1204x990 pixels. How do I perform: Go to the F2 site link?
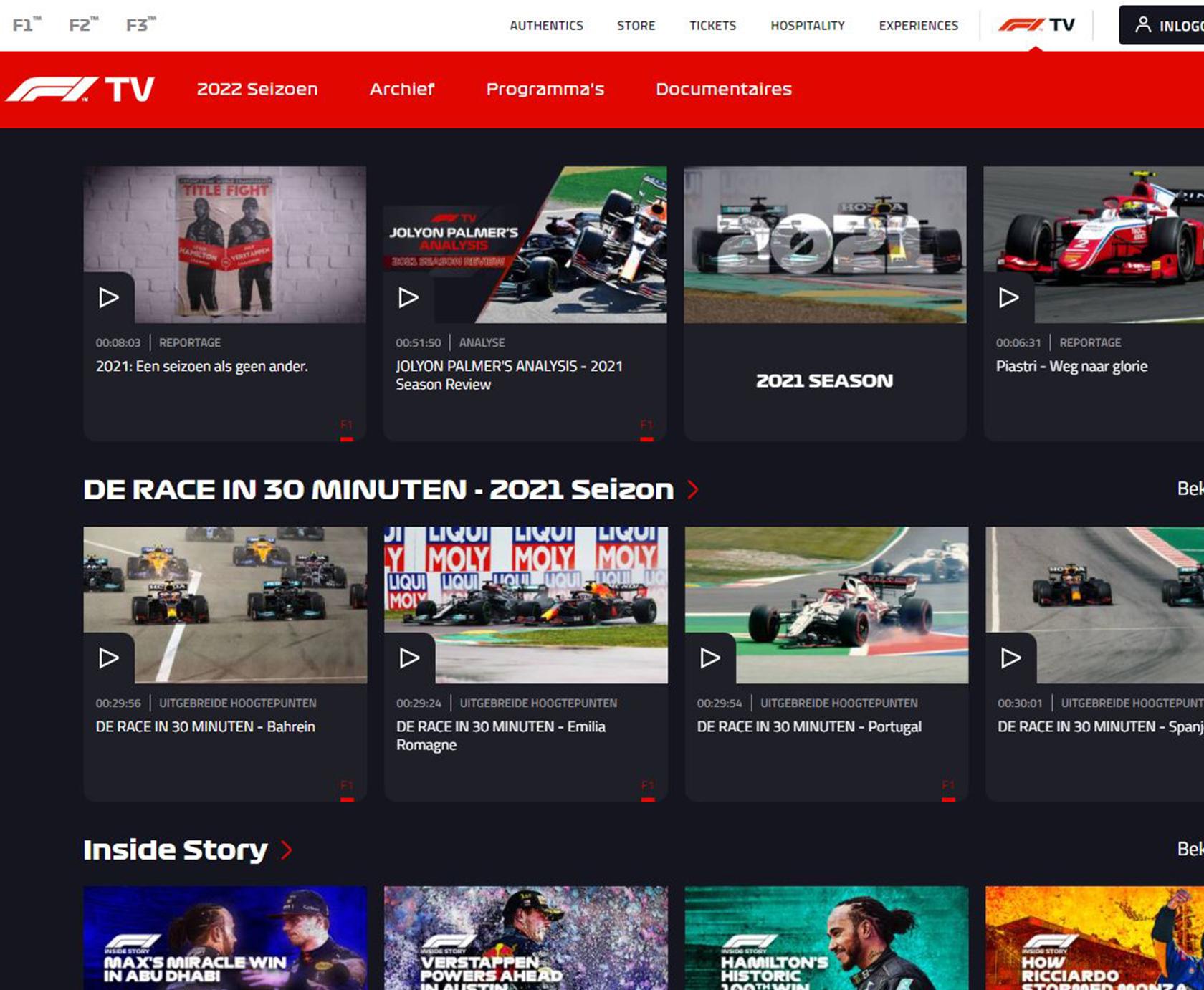(83, 25)
